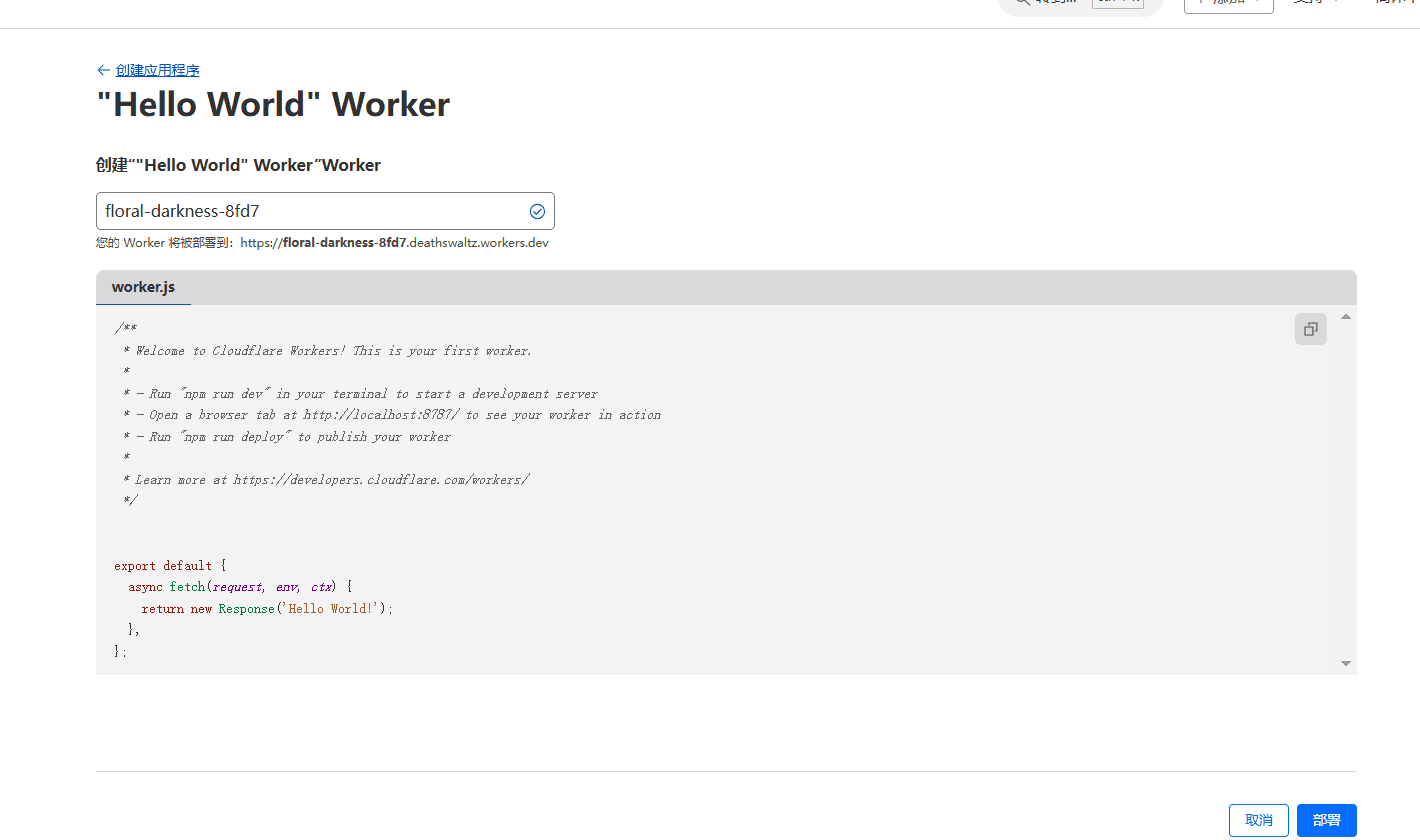Image resolution: width=1420 pixels, height=840 pixels.
Task: Click the "Hello World" Worker page heading
Action: coord(273,105)
